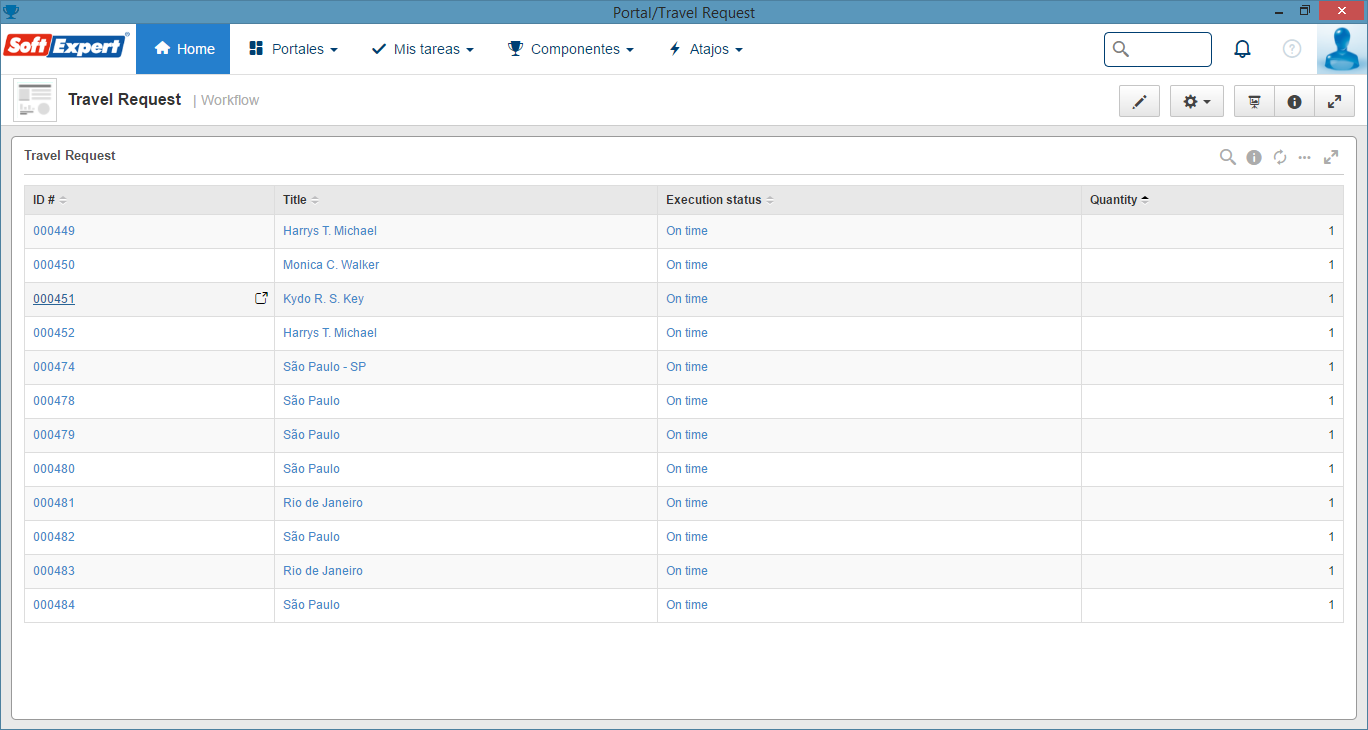Click Harrys T. Michael in row 000449
The image size is (1368, 730).
coord(330,231)
